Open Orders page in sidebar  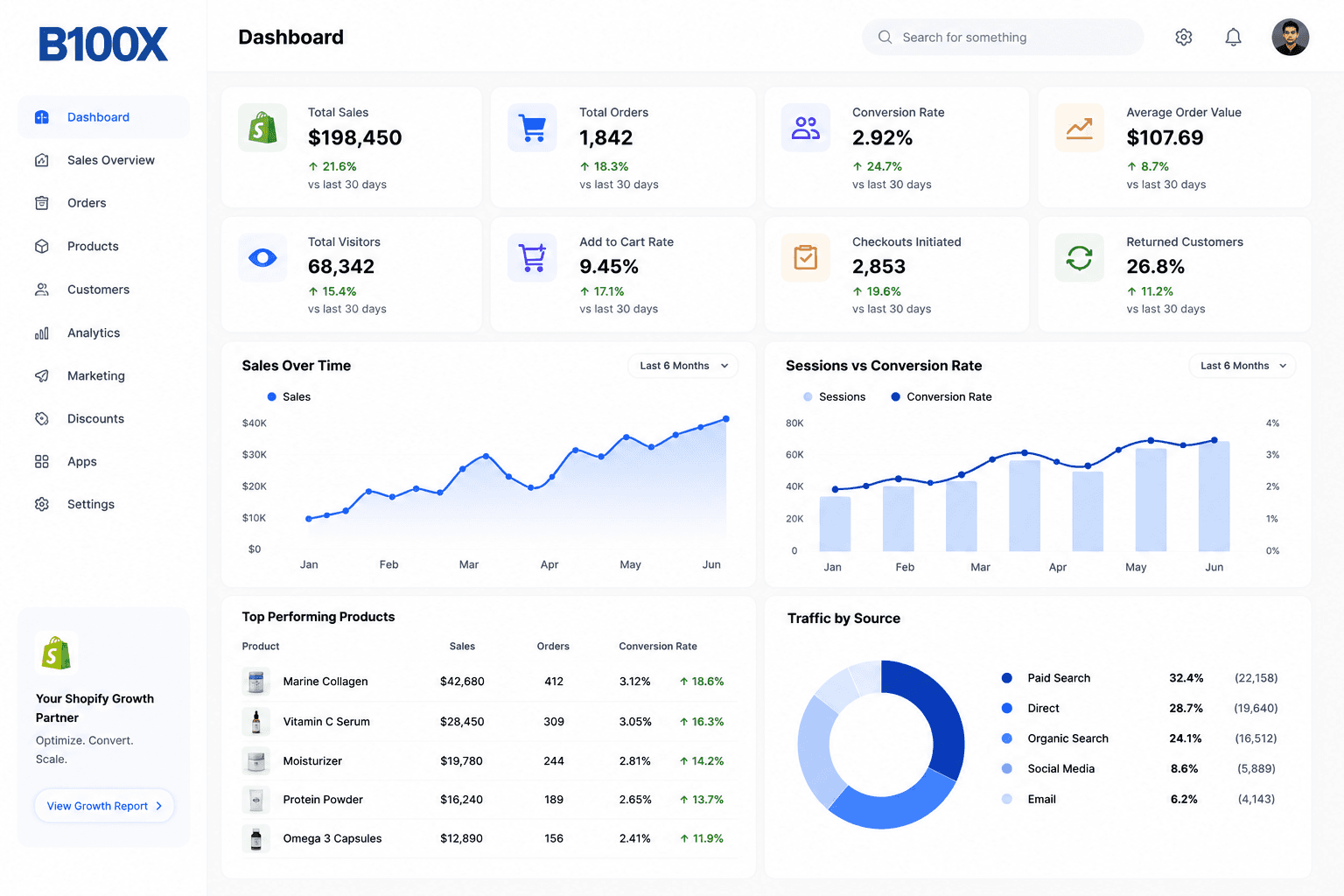click(103, 203)
